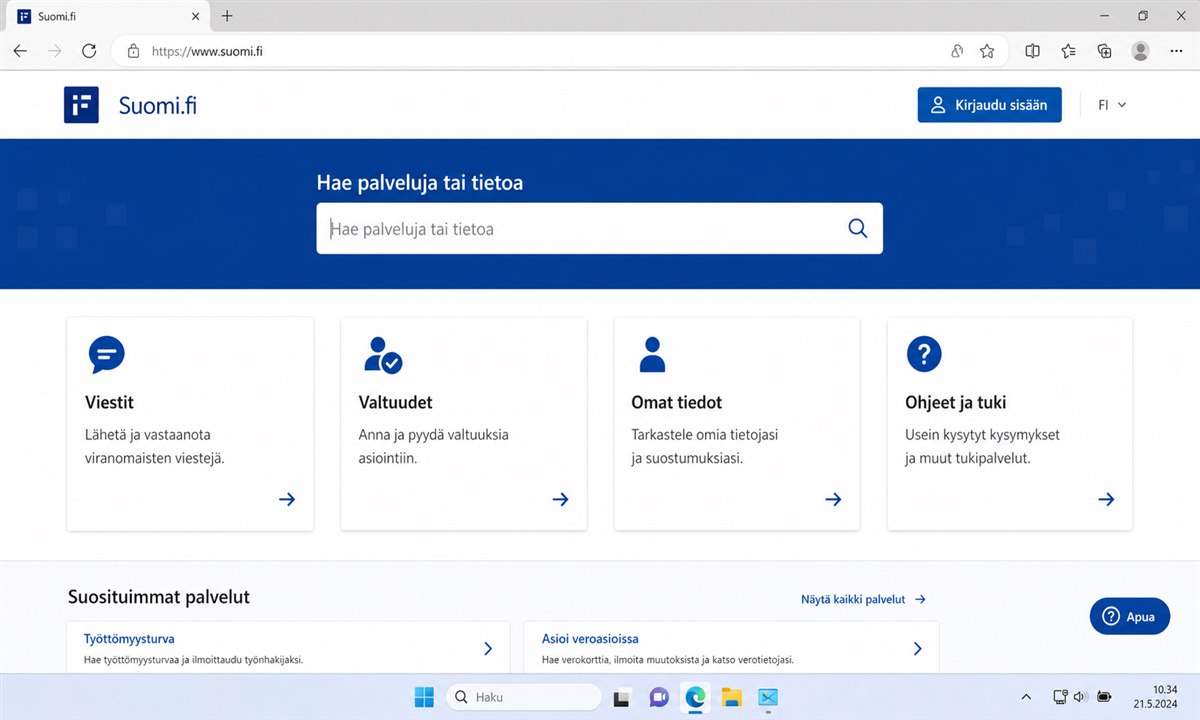
Task: Open the Windows Start menu
Action: click(424, 697)
